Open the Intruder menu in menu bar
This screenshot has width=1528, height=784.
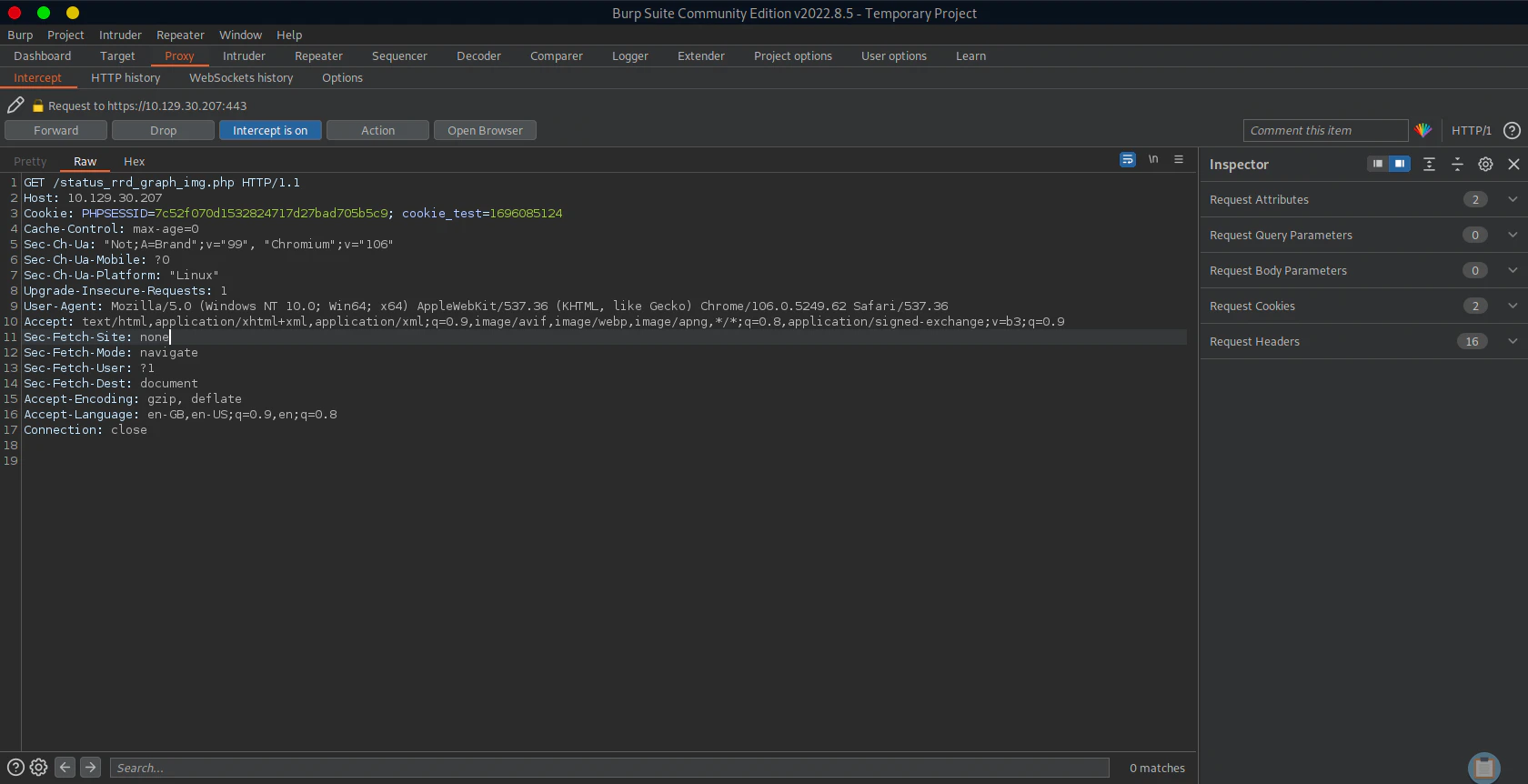tap(120, 35)
